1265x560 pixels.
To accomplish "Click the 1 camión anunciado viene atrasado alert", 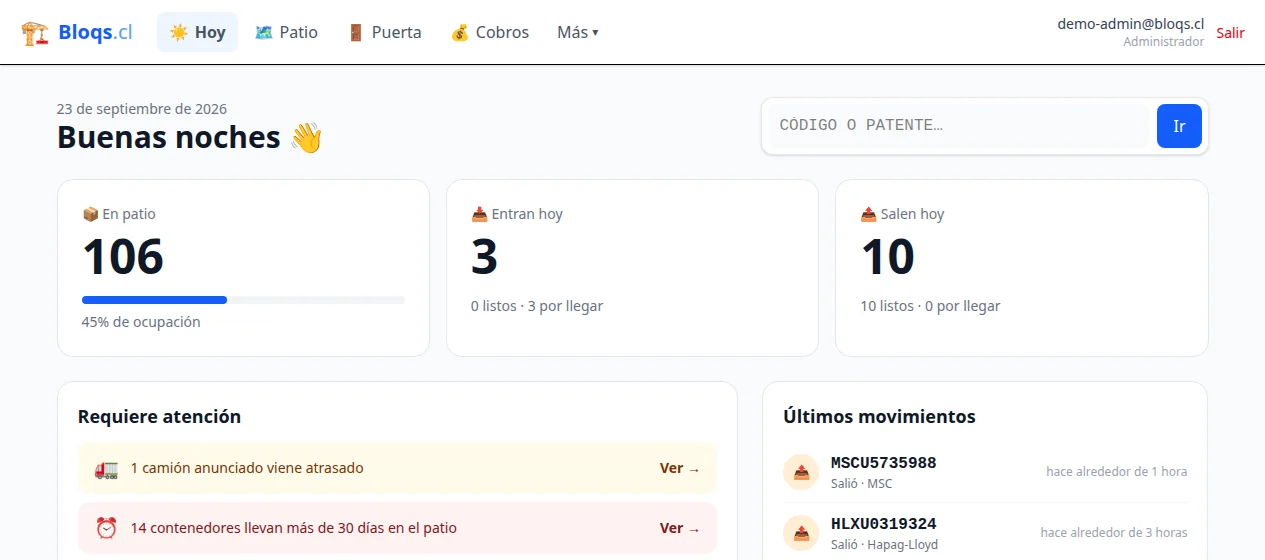I will 398,468.
